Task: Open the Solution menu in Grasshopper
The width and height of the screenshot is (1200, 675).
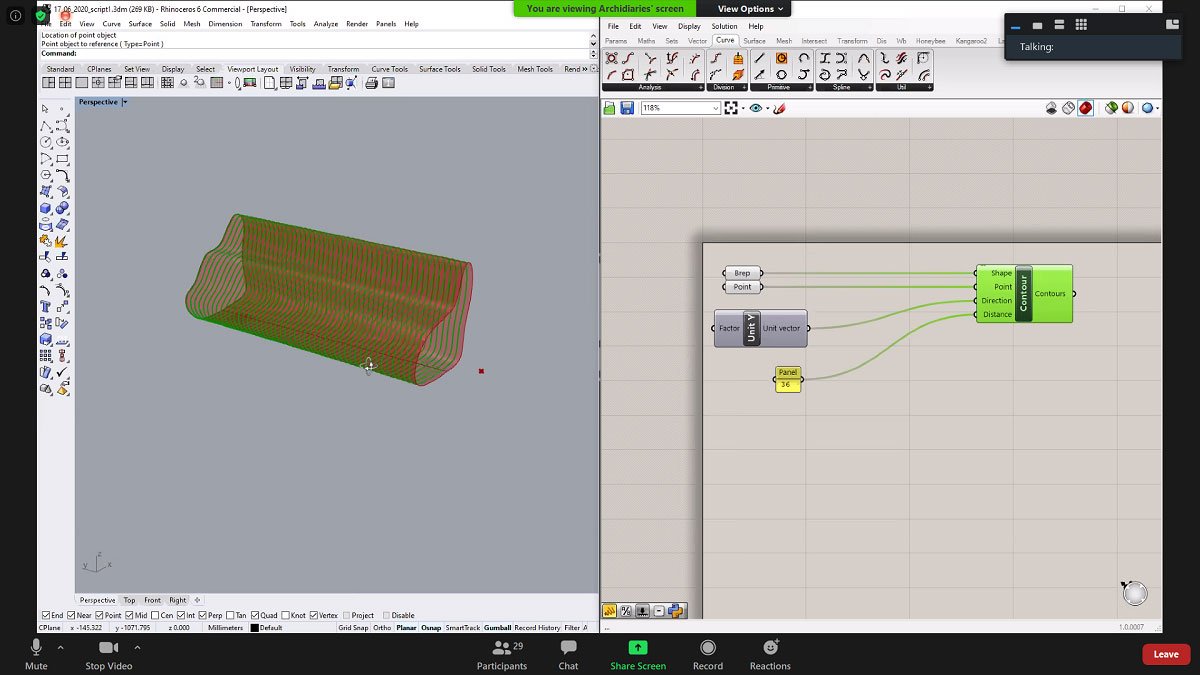Action: click(x=723, y=25)
